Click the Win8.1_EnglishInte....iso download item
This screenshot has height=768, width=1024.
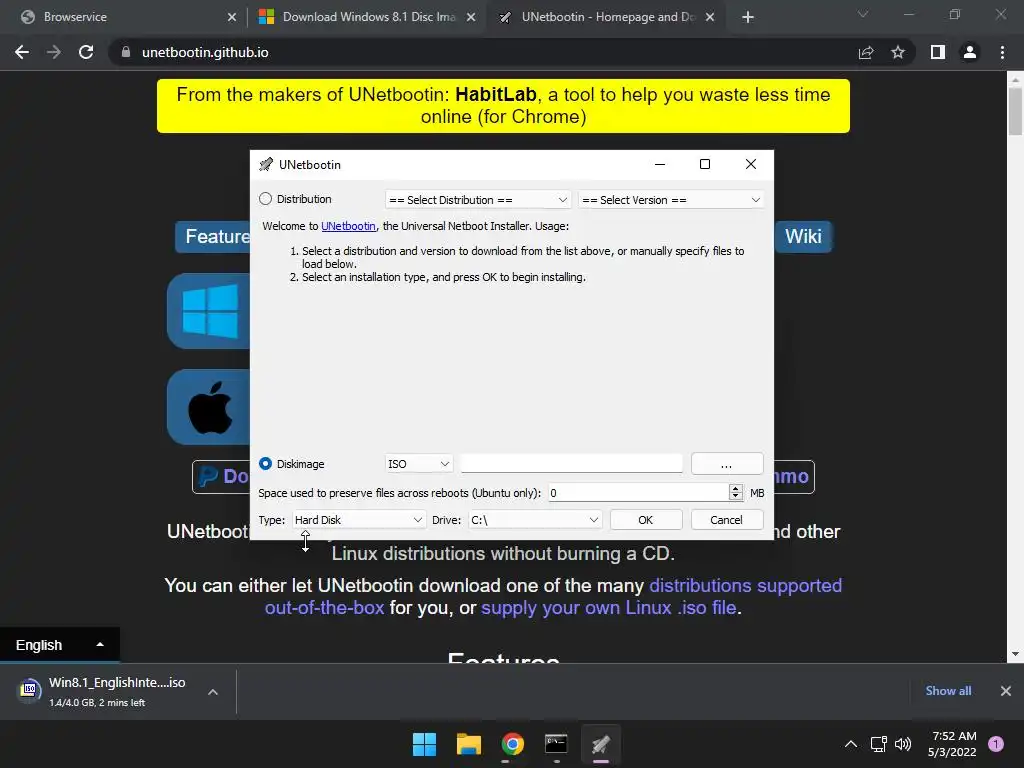click(116, 691)
